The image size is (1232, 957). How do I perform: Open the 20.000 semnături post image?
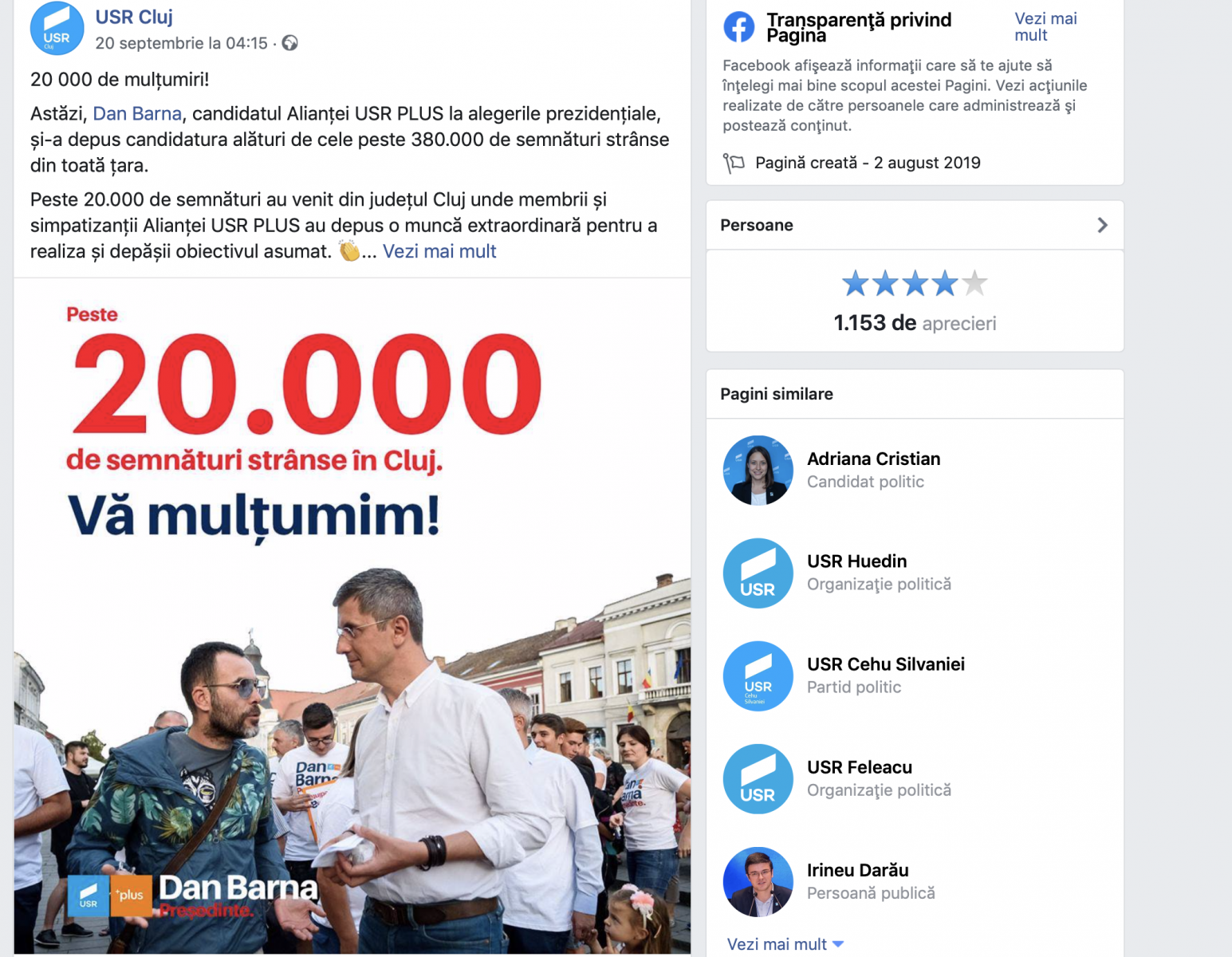(352, 616)
